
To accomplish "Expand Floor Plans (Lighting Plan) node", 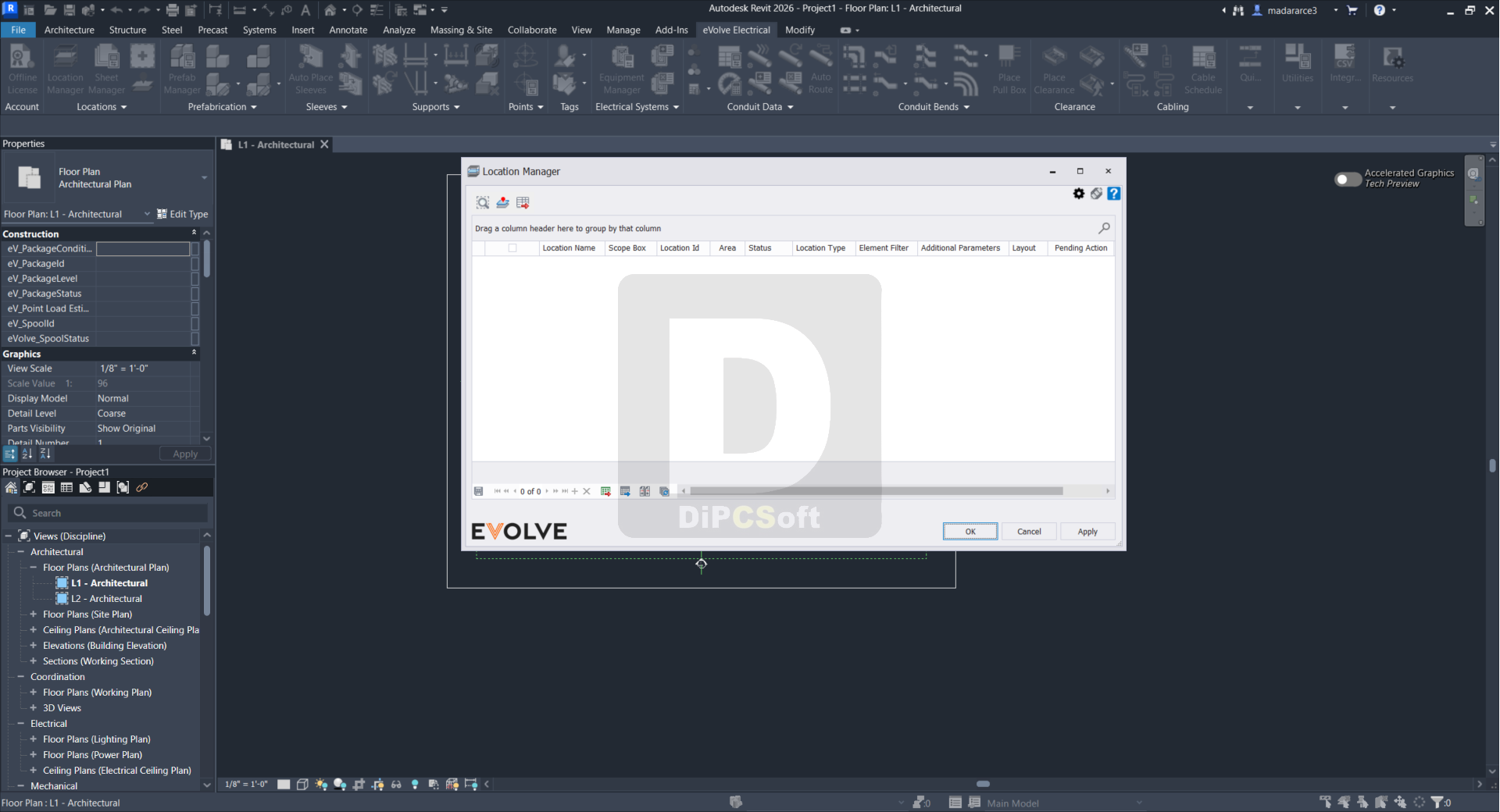I will pos(33,739).
